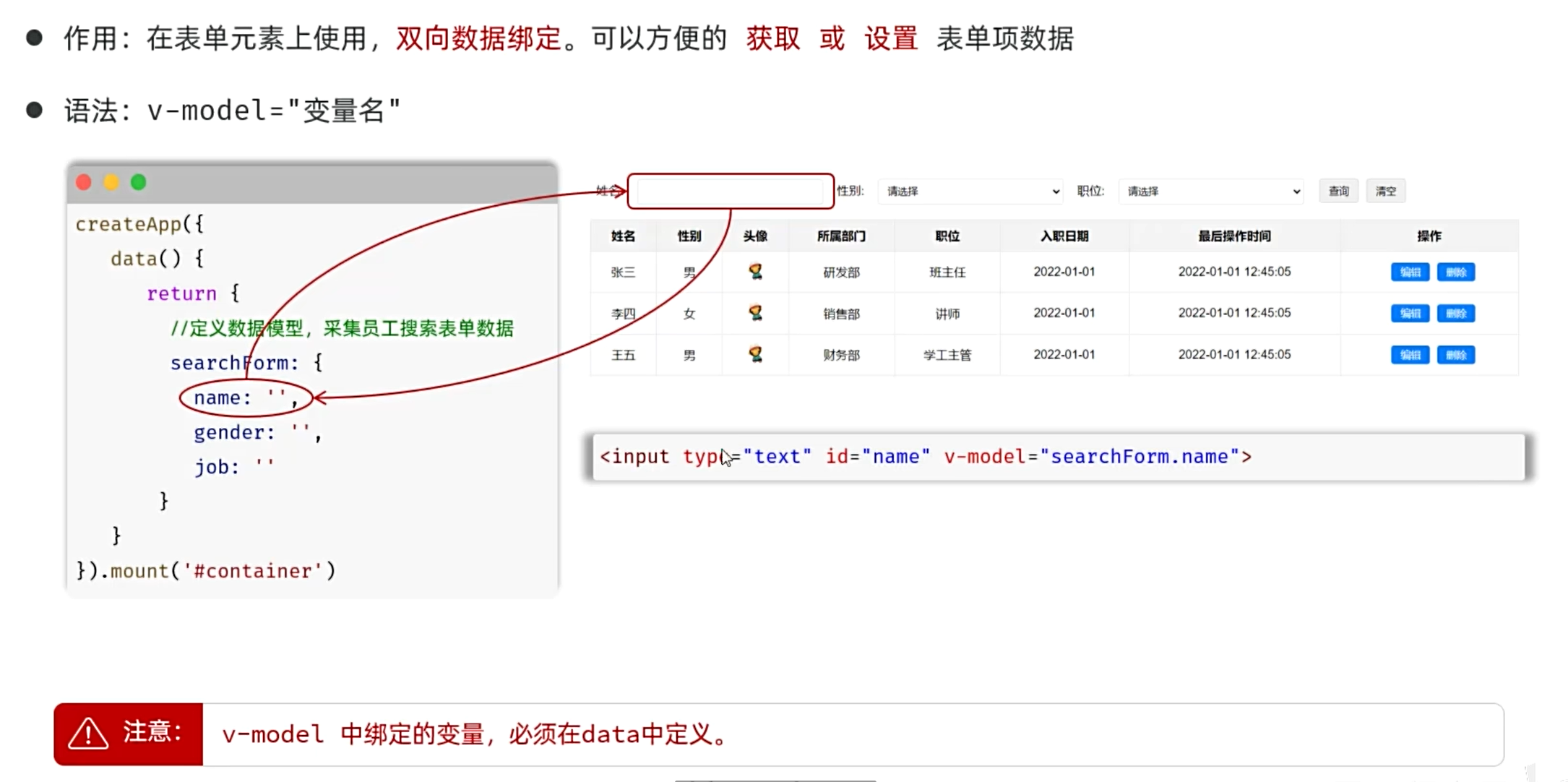The height and width of the screenshot is (782, 1568).
Task: Click 编辑 button for 张三
Action: [x=1410, y=272]
